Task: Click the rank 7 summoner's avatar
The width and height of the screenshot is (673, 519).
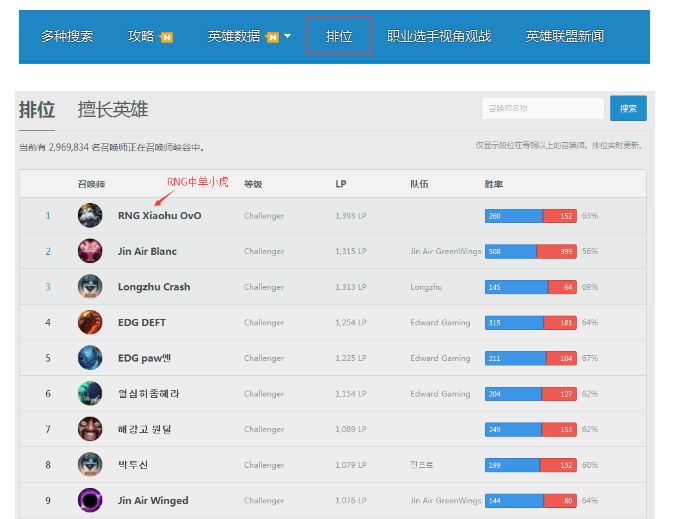Action: coord(90,429)
